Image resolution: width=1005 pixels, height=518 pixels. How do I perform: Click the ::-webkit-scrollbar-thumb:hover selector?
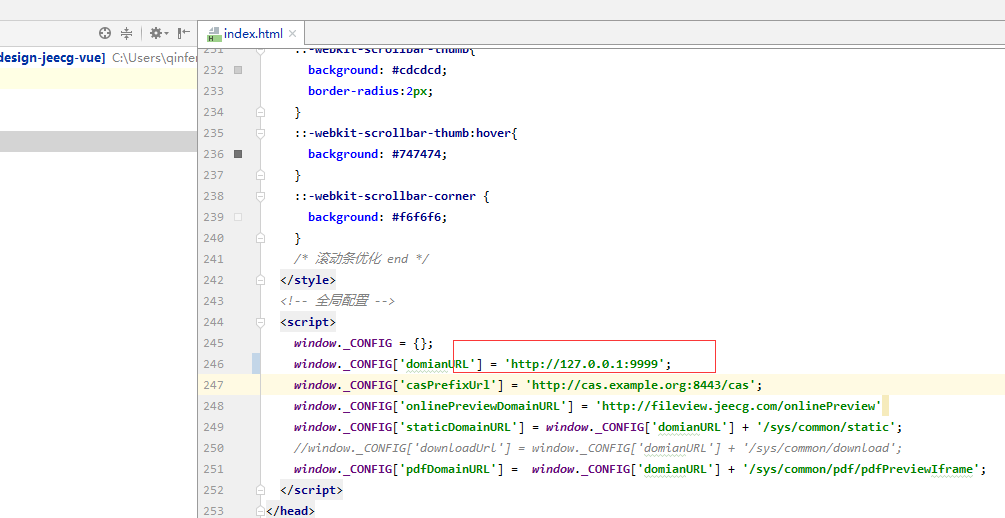point(403,133)
